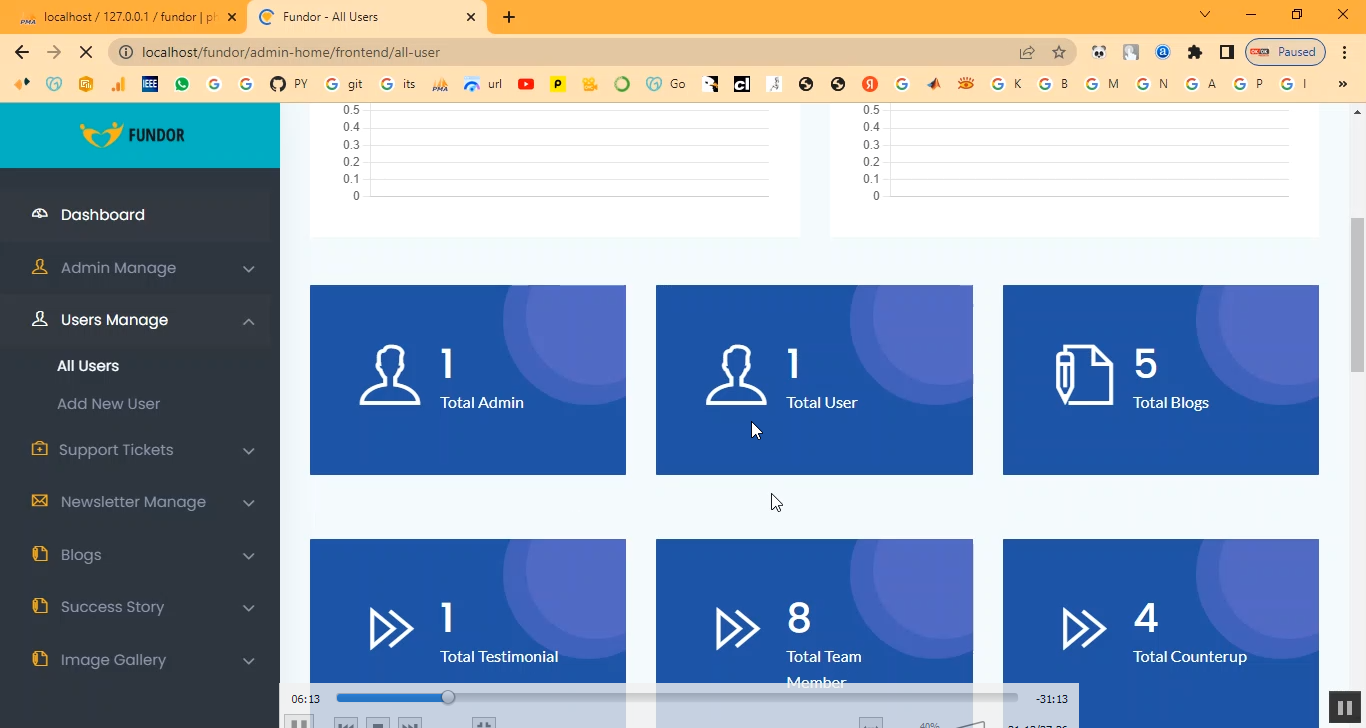Click the Dashboard icon in sidebar

point(40,214)
